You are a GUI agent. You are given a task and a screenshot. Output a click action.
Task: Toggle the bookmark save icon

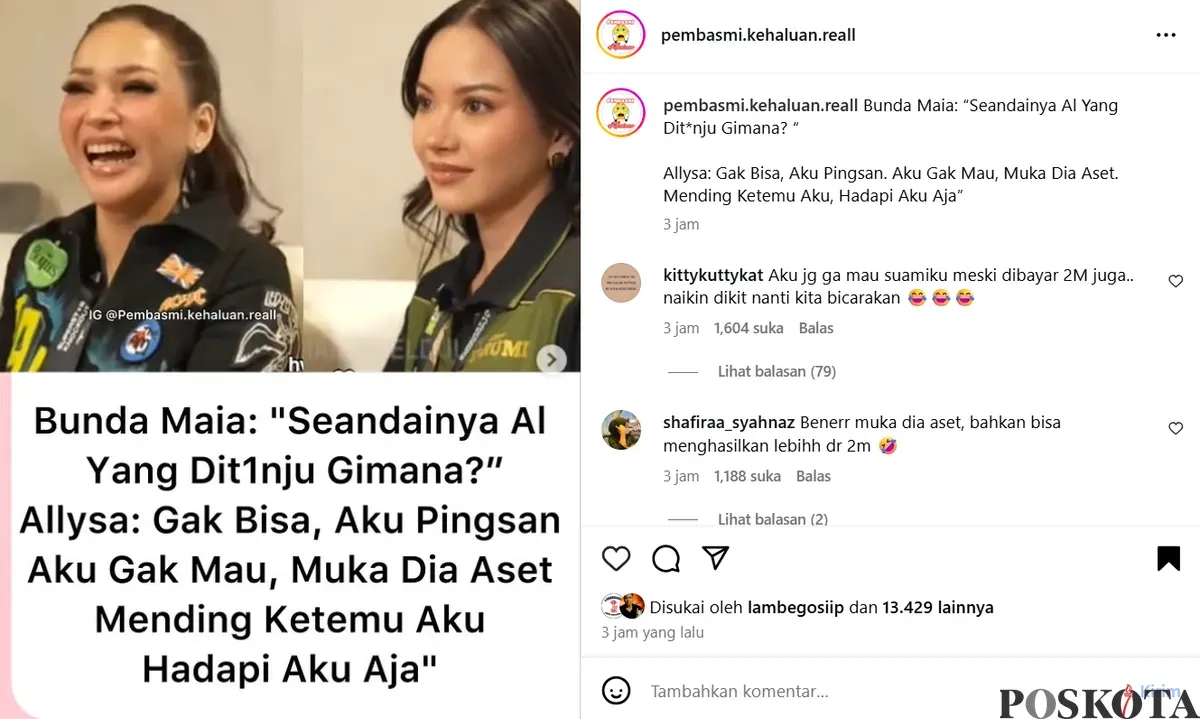click(1168, 558)
